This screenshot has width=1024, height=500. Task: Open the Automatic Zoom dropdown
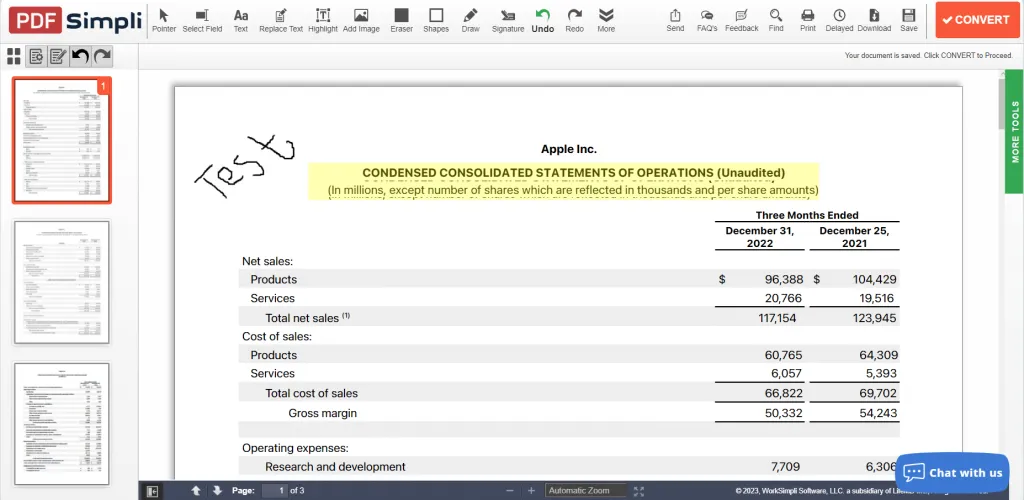pos(586,491)
